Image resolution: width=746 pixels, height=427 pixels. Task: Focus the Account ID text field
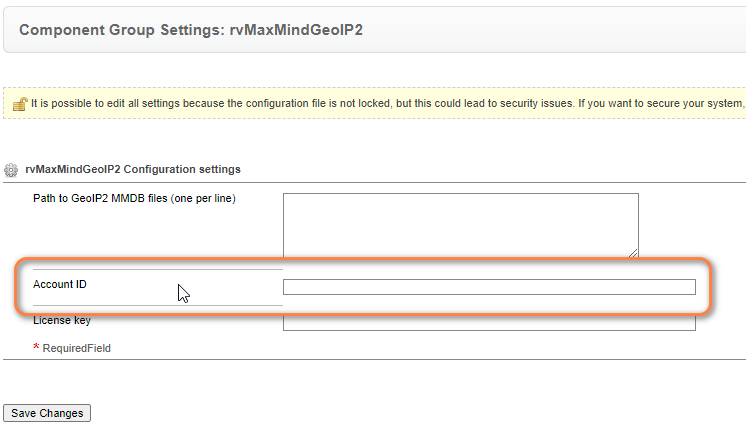click(x=489, y=287)
